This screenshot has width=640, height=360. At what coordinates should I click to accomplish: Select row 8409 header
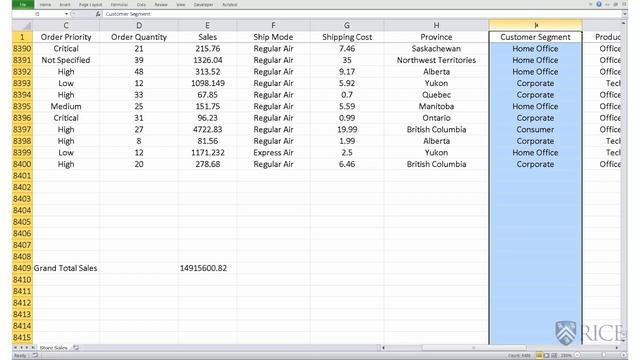pos(22,268)
